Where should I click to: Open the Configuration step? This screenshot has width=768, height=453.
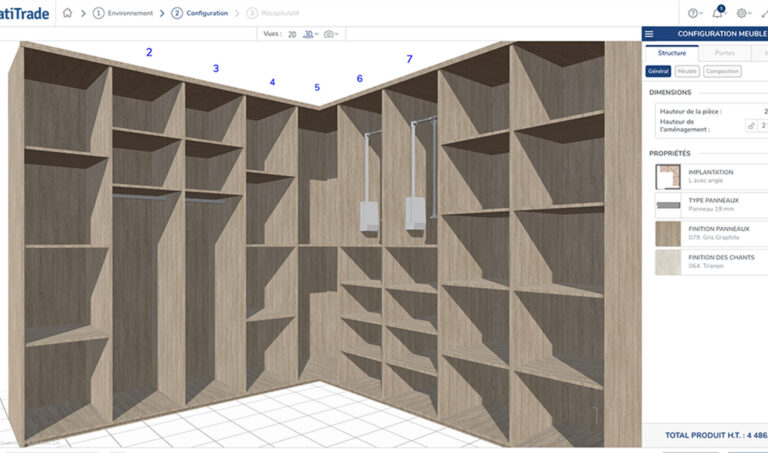(199, 13)
